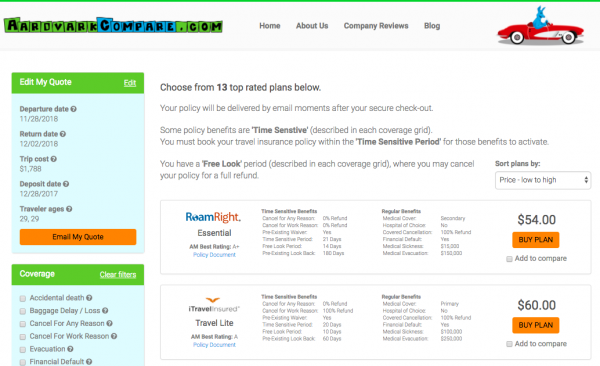Open help icon next to Deposit date
This screenshot has height=366, width=600.
click(66, 184)
